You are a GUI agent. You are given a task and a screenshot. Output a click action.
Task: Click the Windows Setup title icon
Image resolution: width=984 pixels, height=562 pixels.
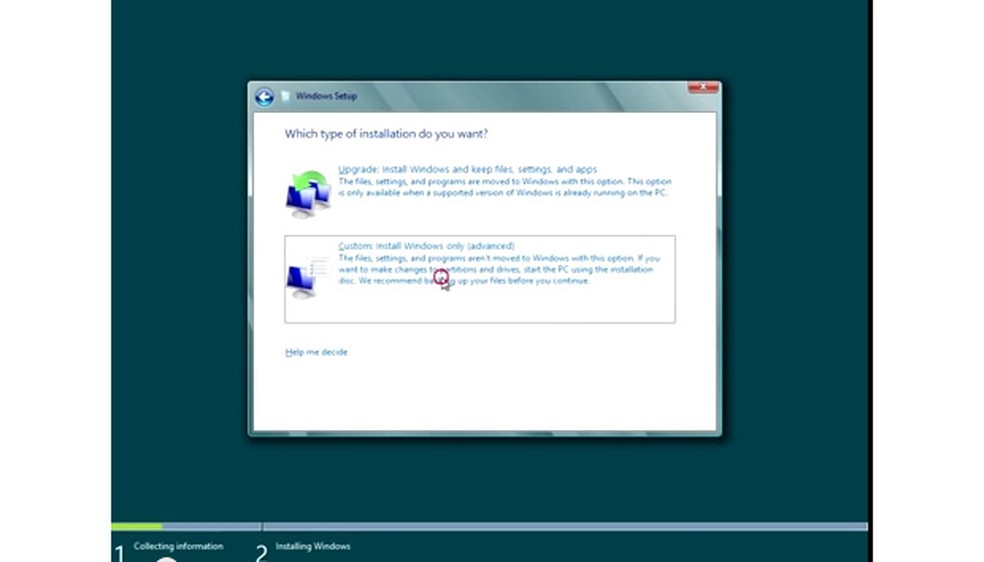tap(286, 96)
